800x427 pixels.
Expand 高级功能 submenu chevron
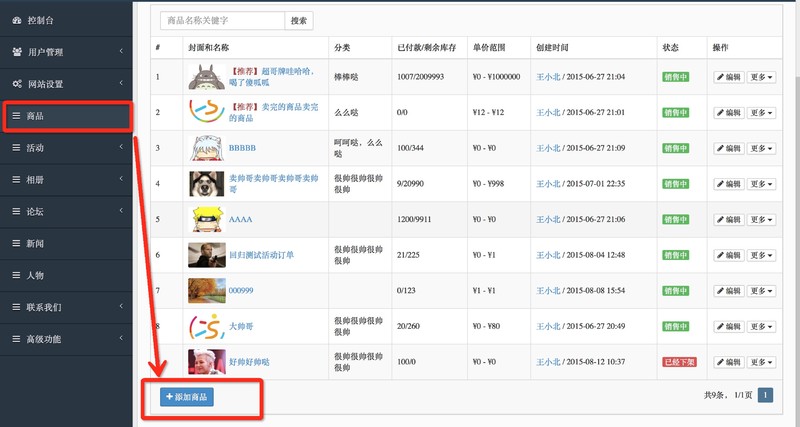tap(121, 338)
